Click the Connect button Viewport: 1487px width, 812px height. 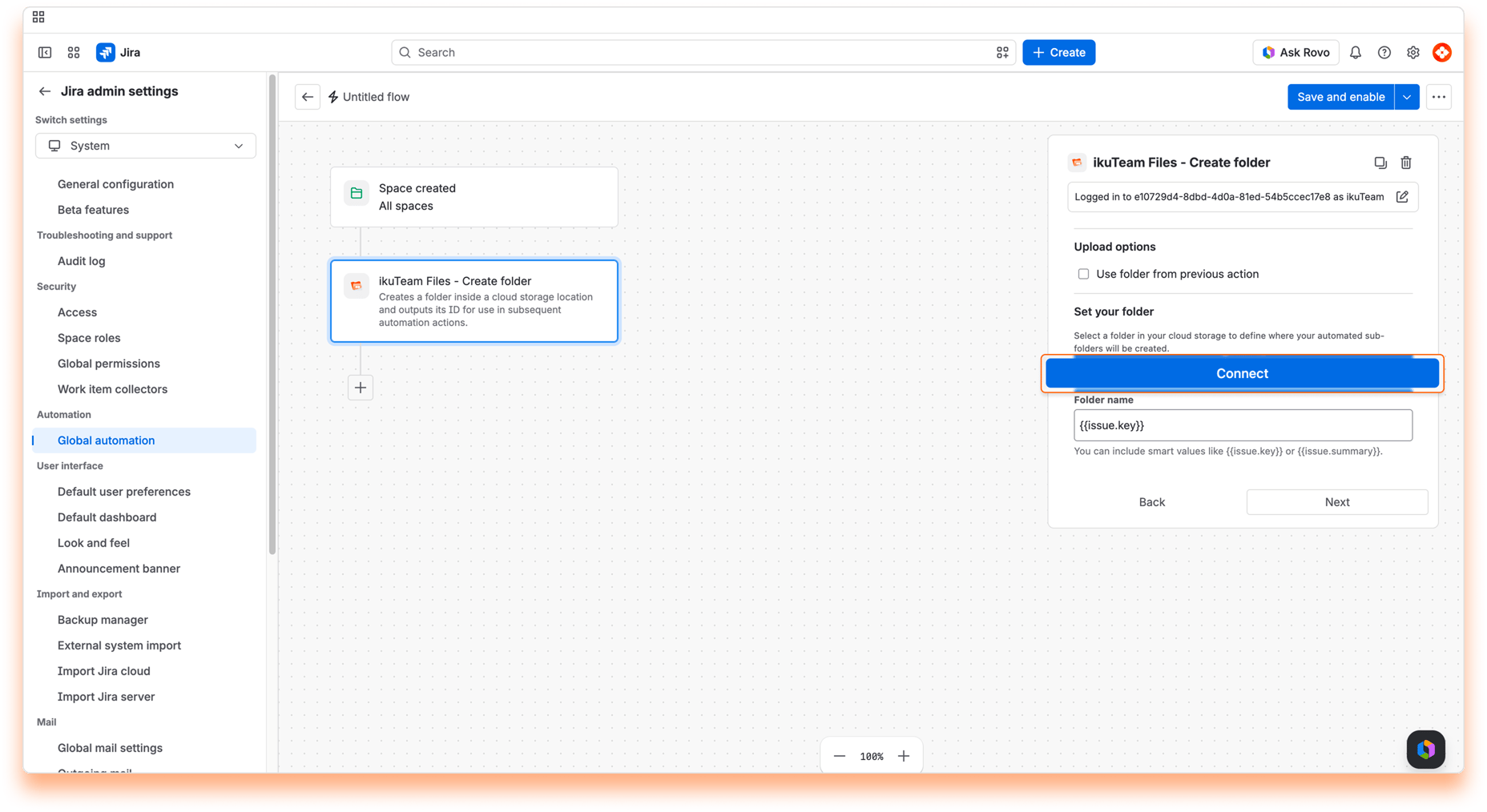coord(1242,373)
